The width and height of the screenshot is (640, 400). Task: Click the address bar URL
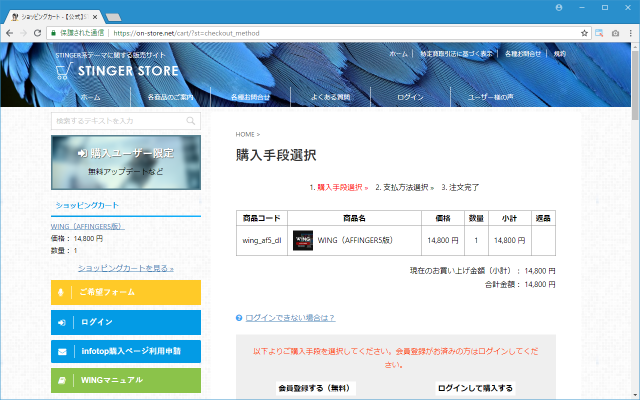point(187,33)
